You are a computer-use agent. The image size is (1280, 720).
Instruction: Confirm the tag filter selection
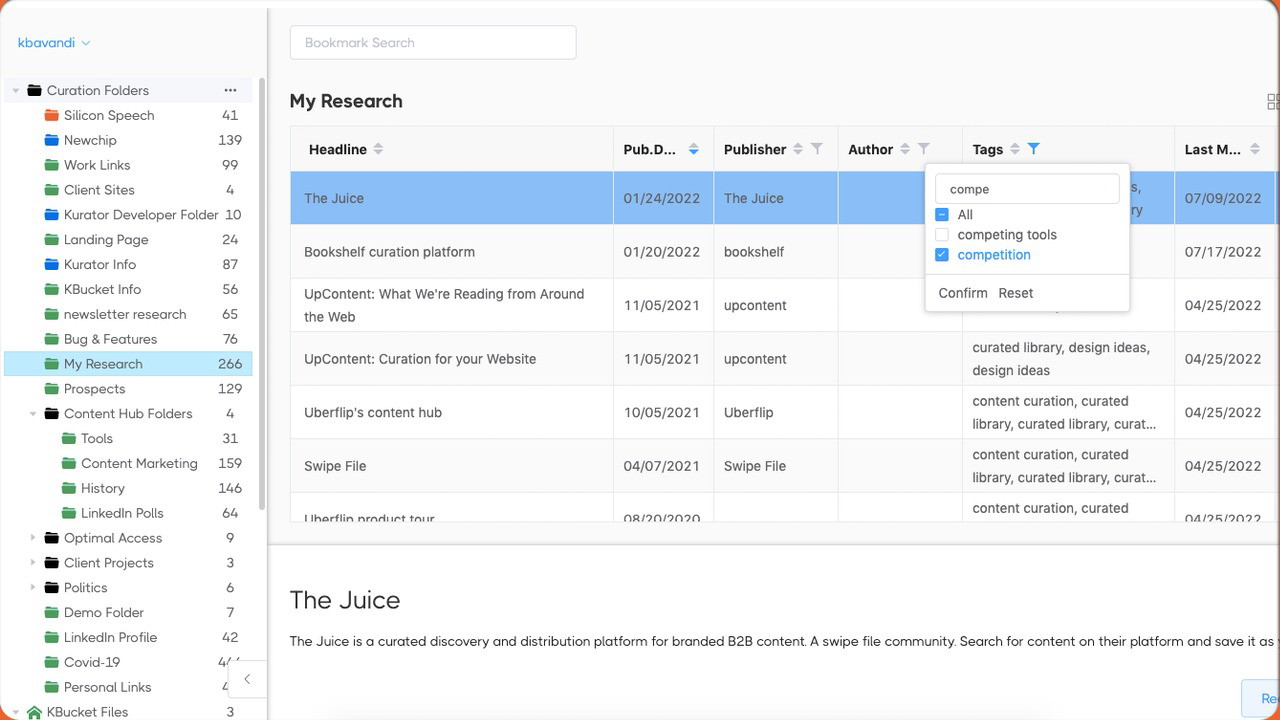coord(963,293)
